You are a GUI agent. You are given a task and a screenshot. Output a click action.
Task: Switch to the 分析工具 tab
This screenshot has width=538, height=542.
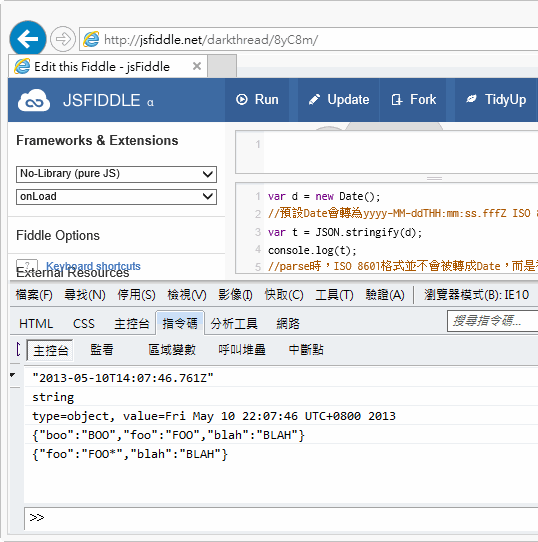pyautogui.click(x=234, y=324)
